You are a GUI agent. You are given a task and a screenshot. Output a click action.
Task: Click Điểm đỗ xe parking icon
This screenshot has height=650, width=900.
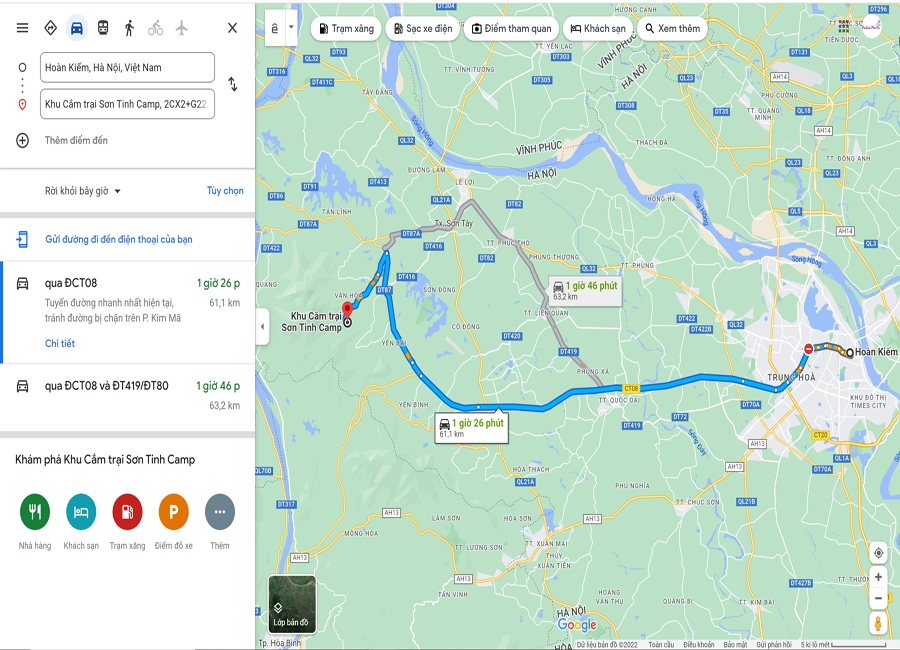173,512
